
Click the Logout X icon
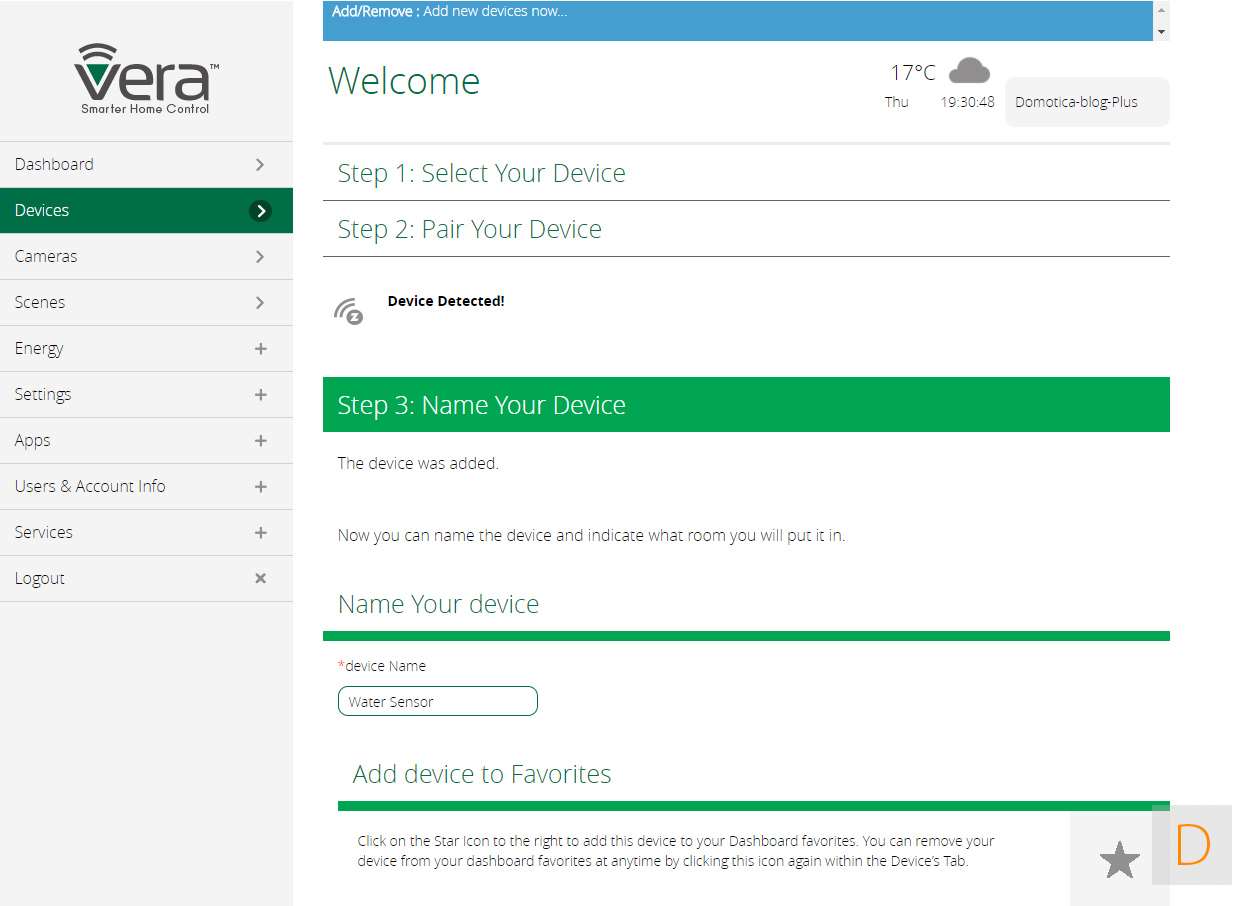pos(260,578)
